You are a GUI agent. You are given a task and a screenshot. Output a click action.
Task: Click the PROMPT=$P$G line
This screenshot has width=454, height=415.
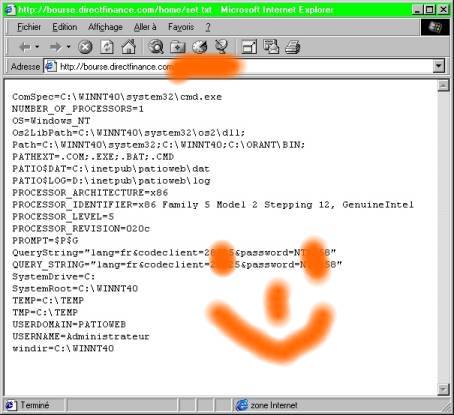coord(45,240)
